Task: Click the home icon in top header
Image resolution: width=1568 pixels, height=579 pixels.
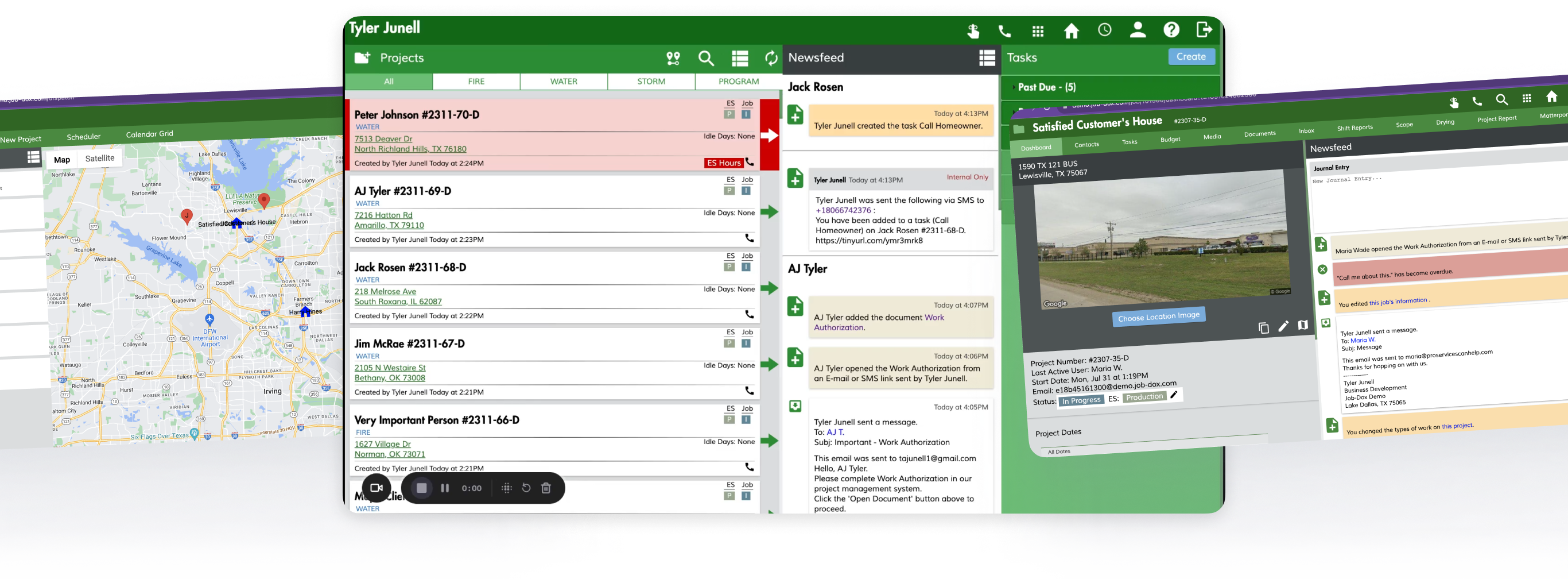Action: coord(1071,30)
